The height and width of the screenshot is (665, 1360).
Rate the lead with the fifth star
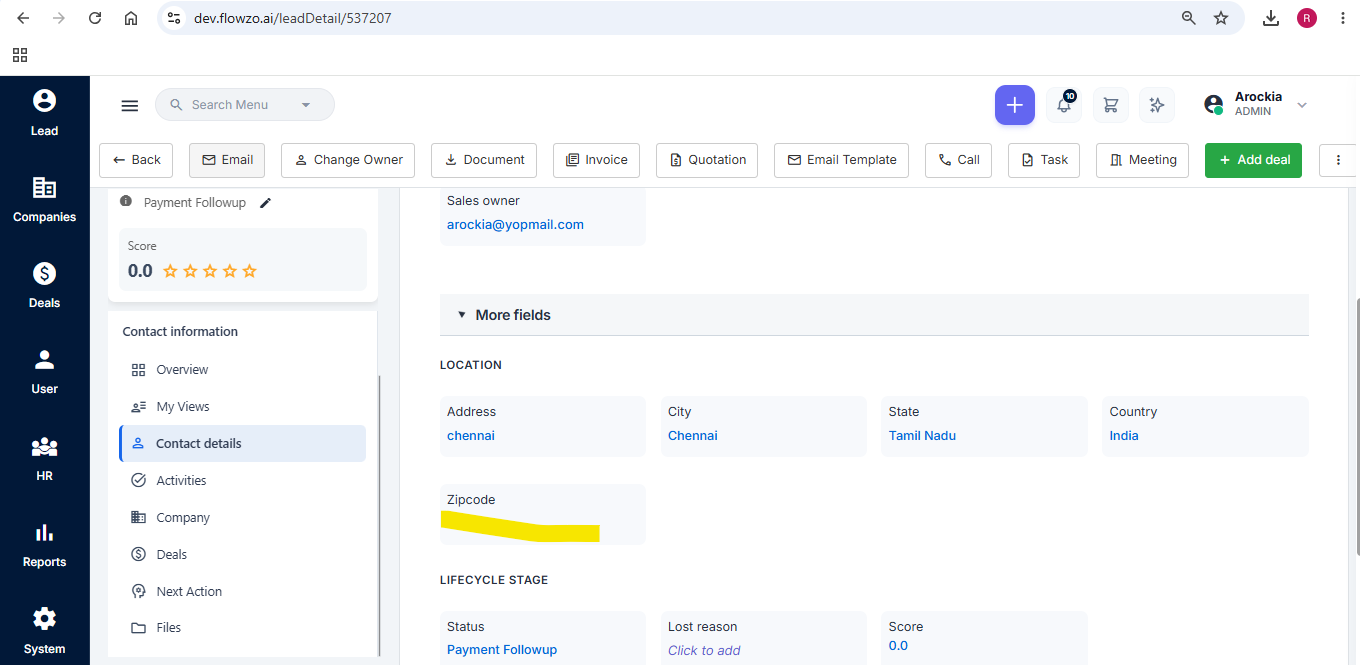tap(250, 271)
